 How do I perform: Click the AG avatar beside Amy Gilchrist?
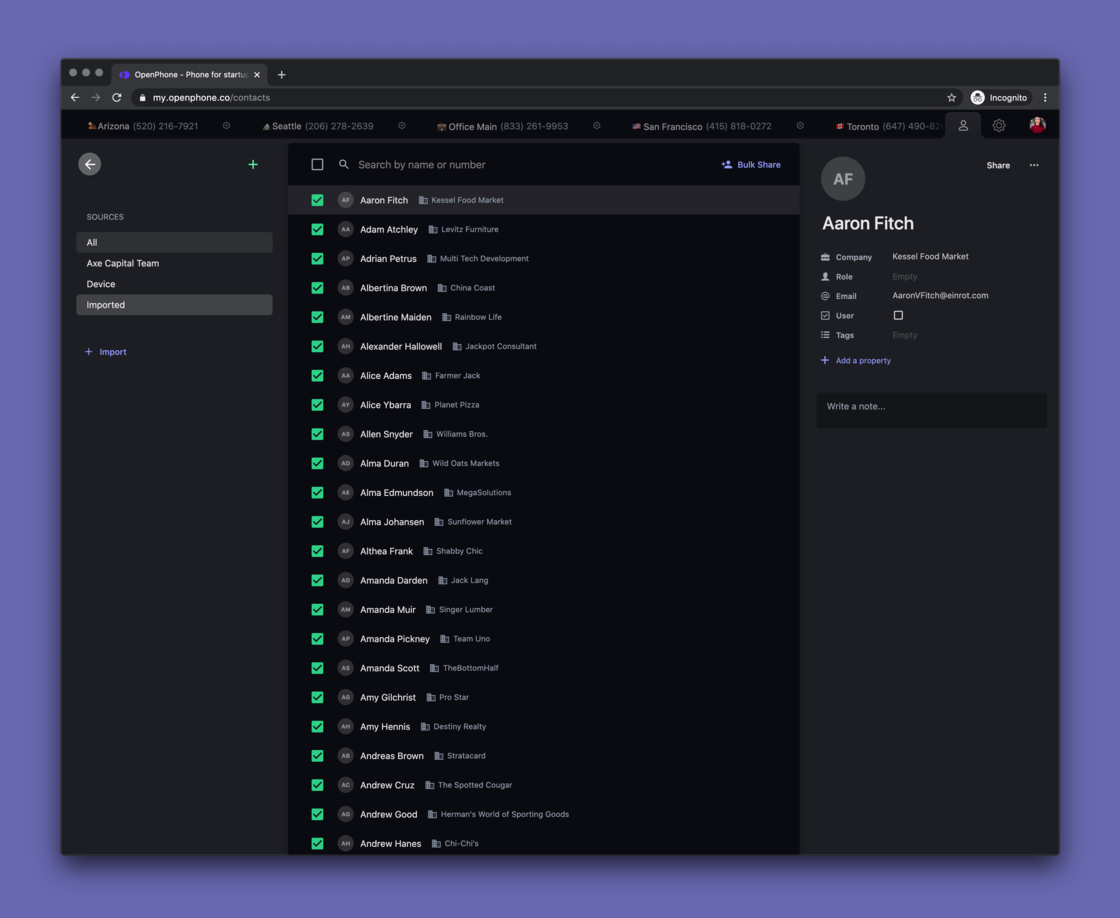[x=345, y=697]
